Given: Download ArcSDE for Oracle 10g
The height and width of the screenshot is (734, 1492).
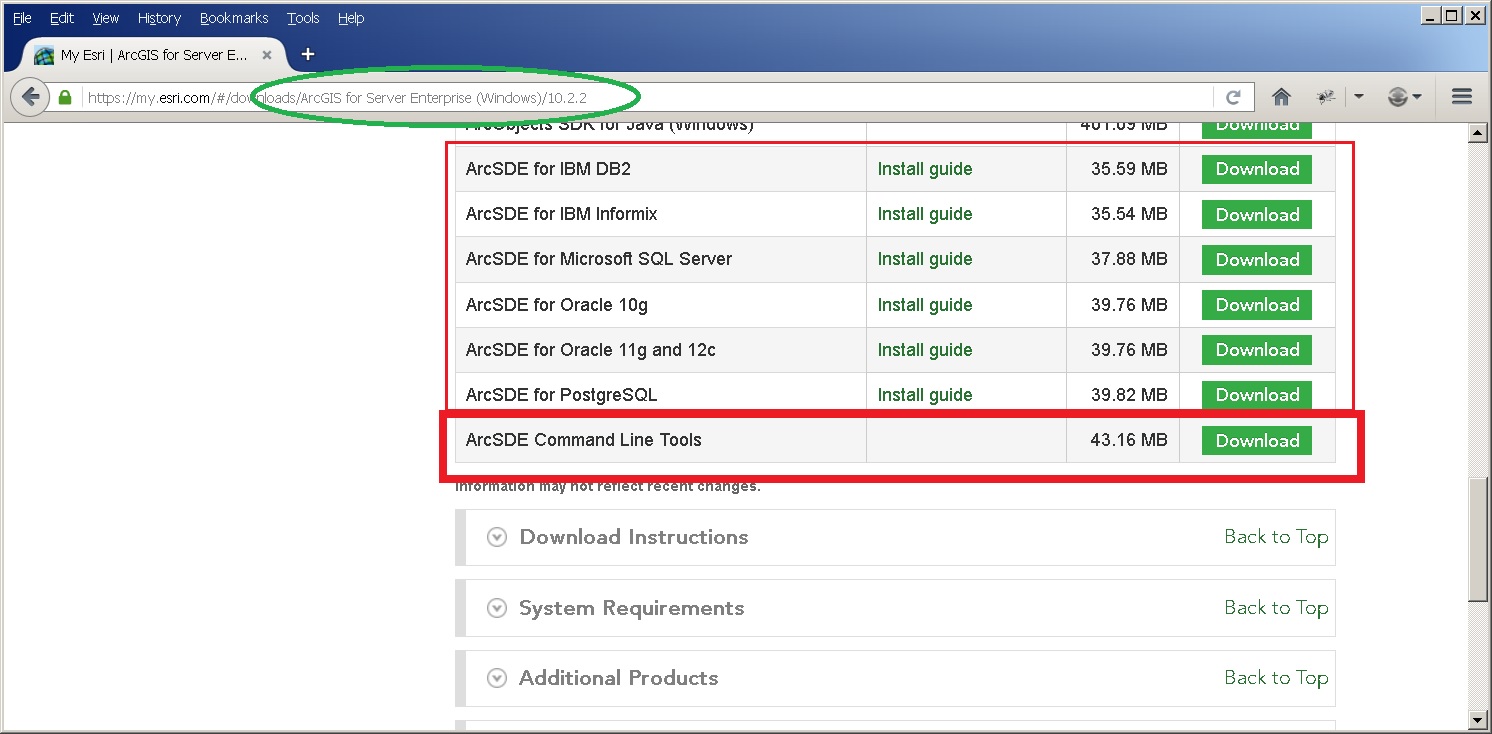Looking at the screenshot, I should coord(1257,305).
